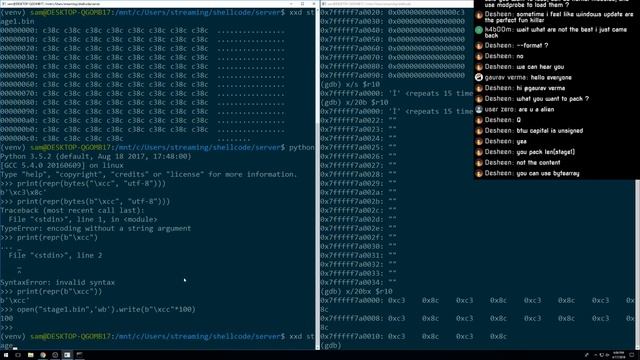Click the gdb address line 0x7fffff7a0034
Screen dimensions: 640x360
(358, 282)
